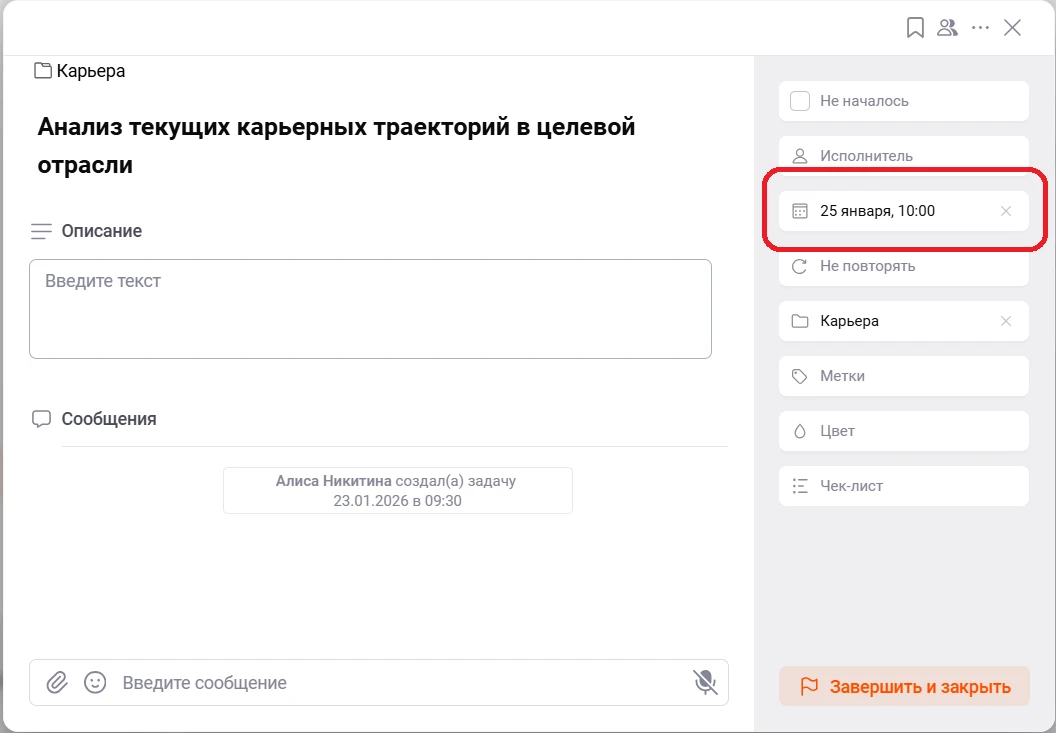Open the participants icon at top
Screen dimensions: 1056x733
(x=947, y=28)
